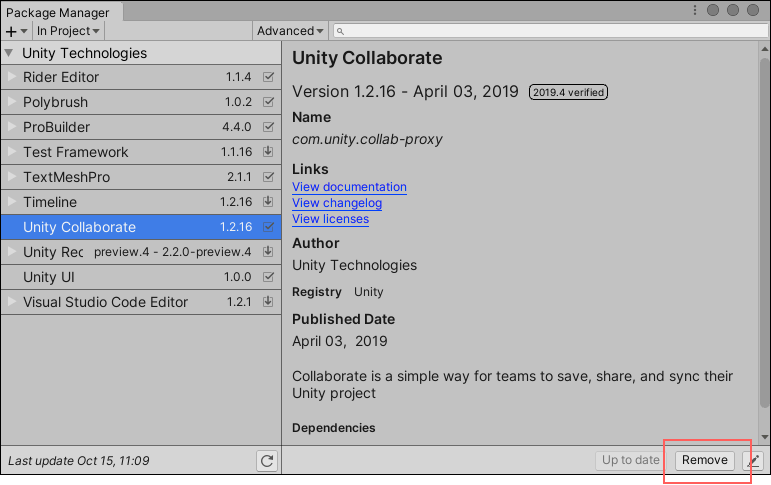
Task: Select the TextMeshPro package
Action: (141, 177)
